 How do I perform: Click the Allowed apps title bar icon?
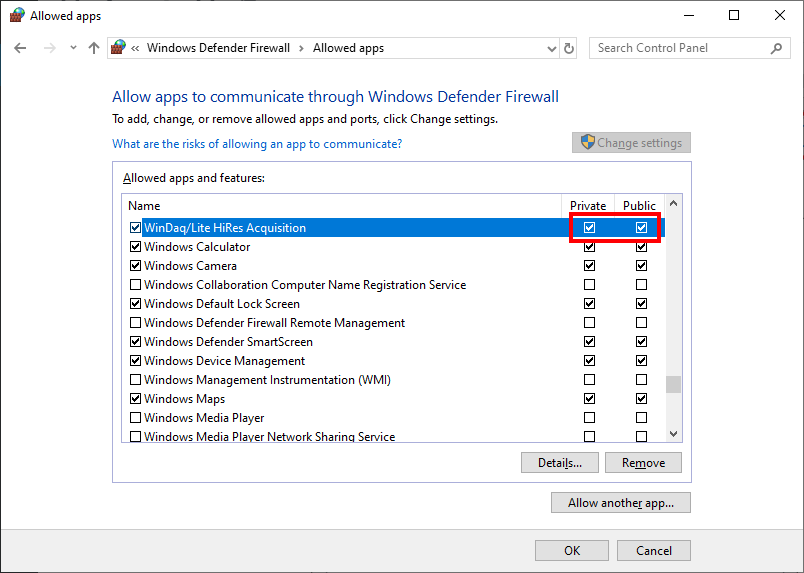(17, 16)
